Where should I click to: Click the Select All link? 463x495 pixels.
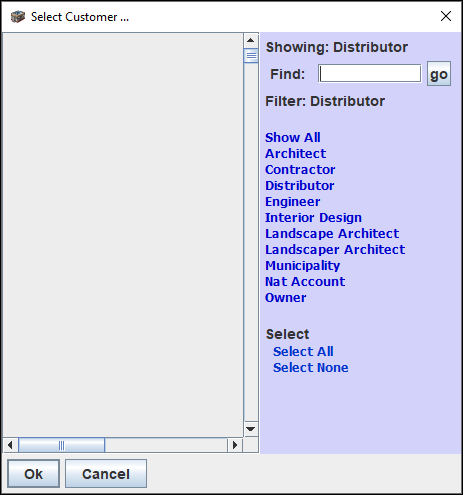coord(303,351)
